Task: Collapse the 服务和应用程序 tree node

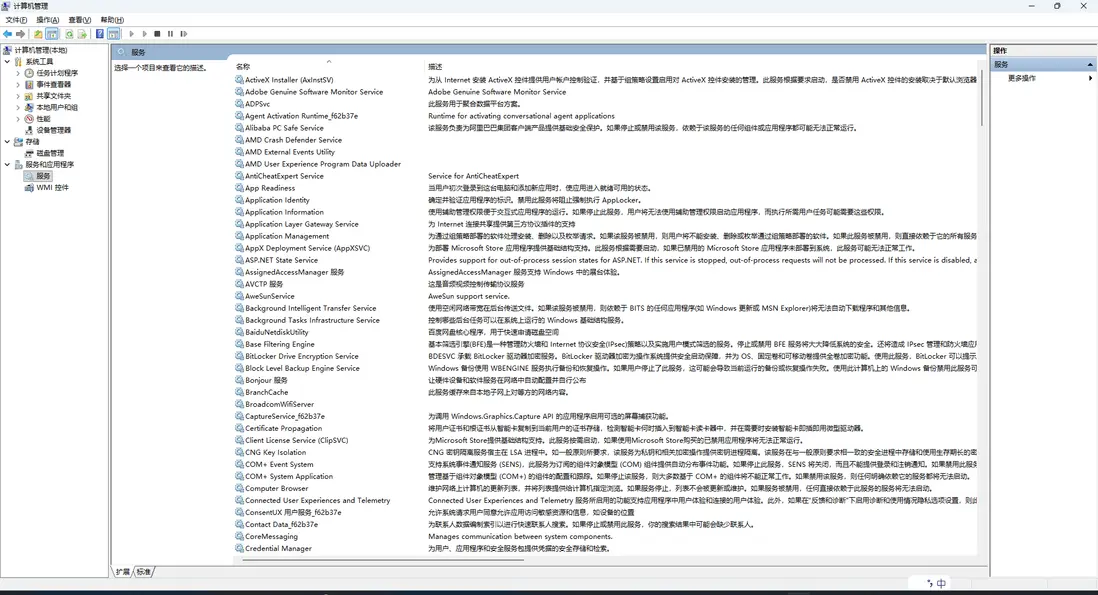Action: pyautogui.click(x=7, y=164)
